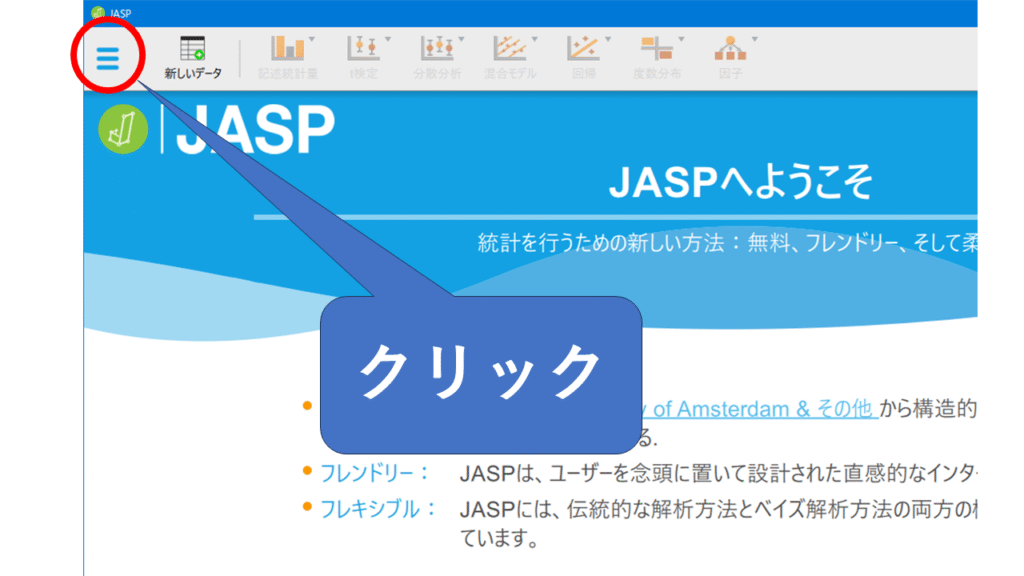Open the 混合モデル analysis module
This screenshot has width=1024, height=576.
510,57
